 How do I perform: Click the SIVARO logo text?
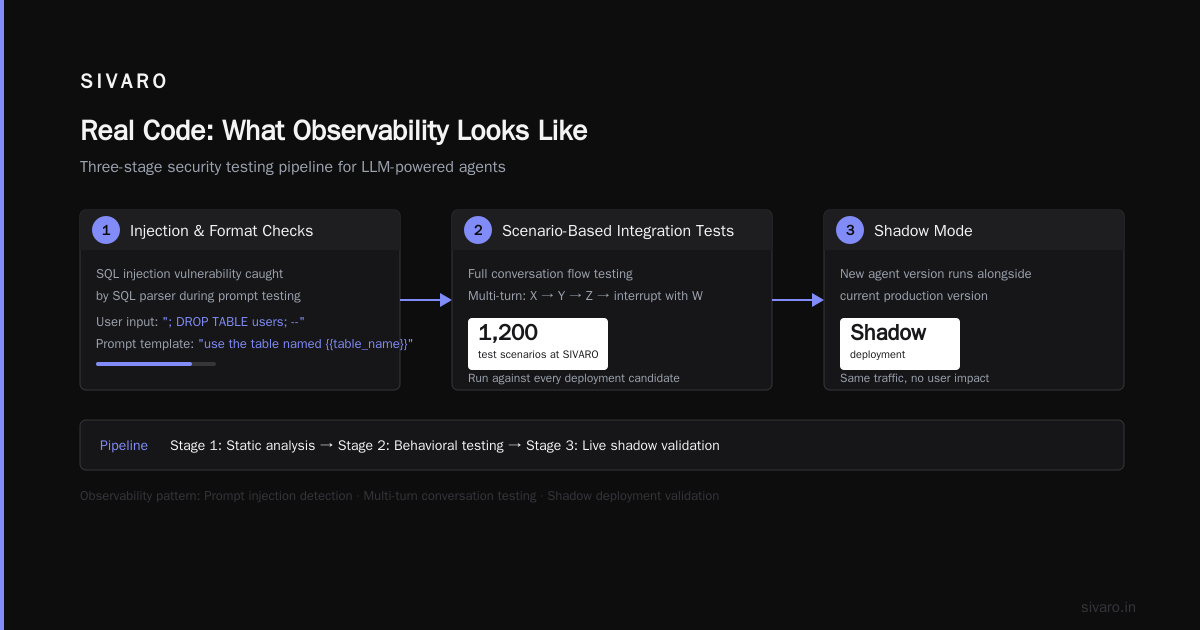(124, 82)
